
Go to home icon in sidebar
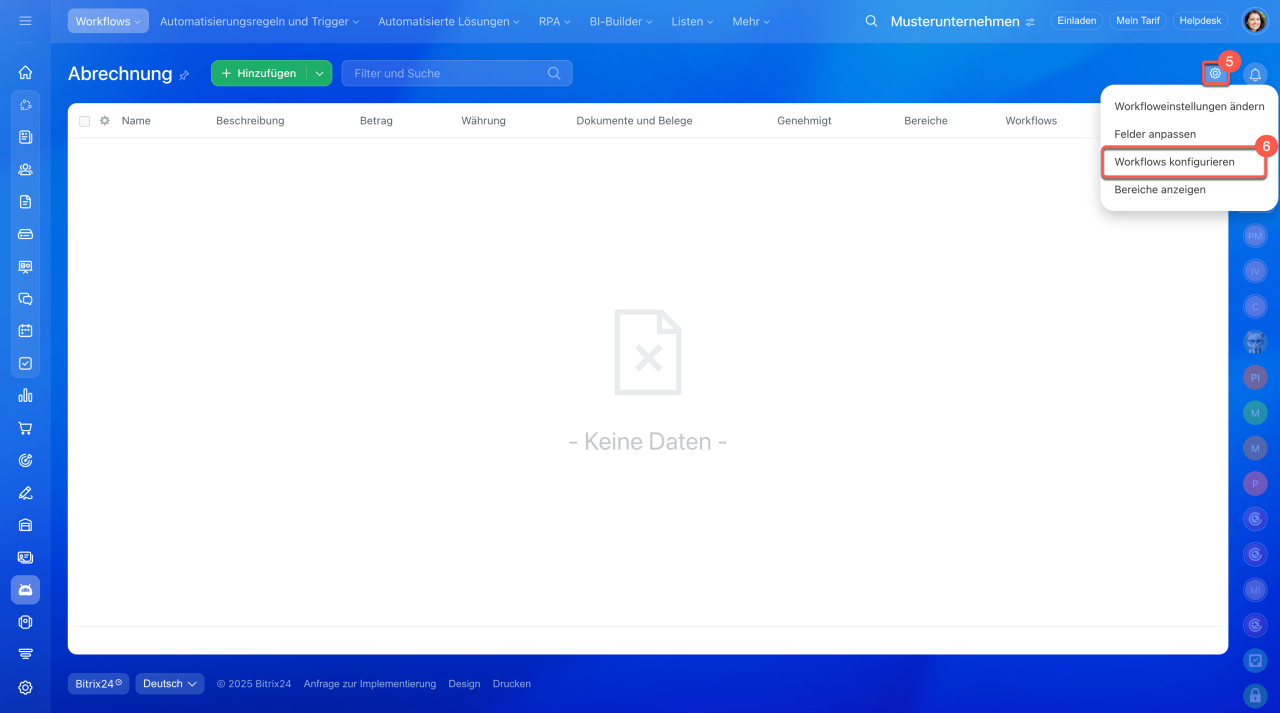(x=25, y=72)
